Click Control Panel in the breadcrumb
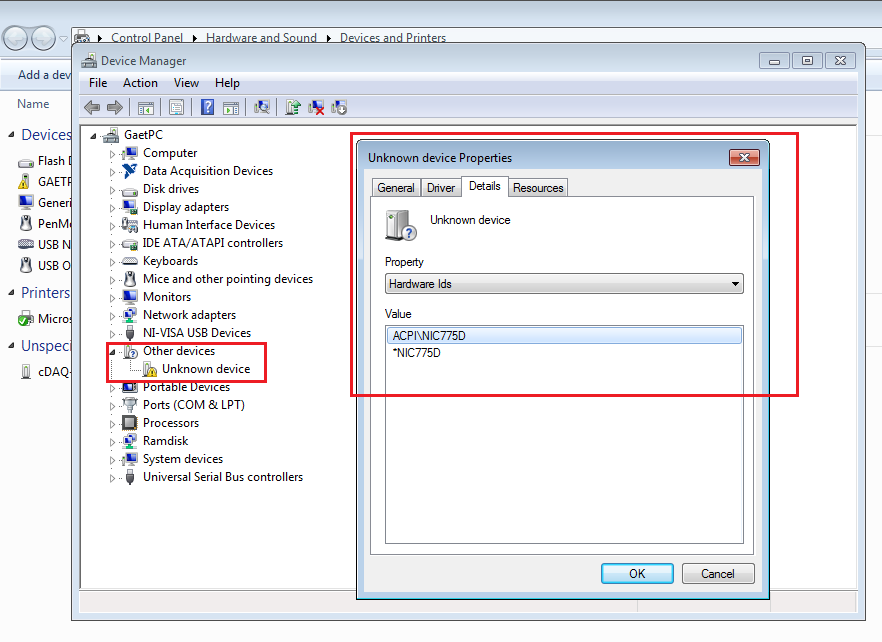This screenshot has width=882, height=642. [x=147, y=38]
